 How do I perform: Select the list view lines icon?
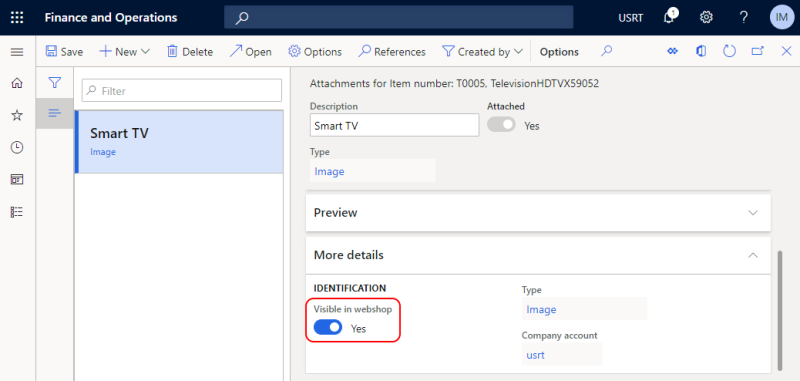pyautogui.click(x=55, y=113)
